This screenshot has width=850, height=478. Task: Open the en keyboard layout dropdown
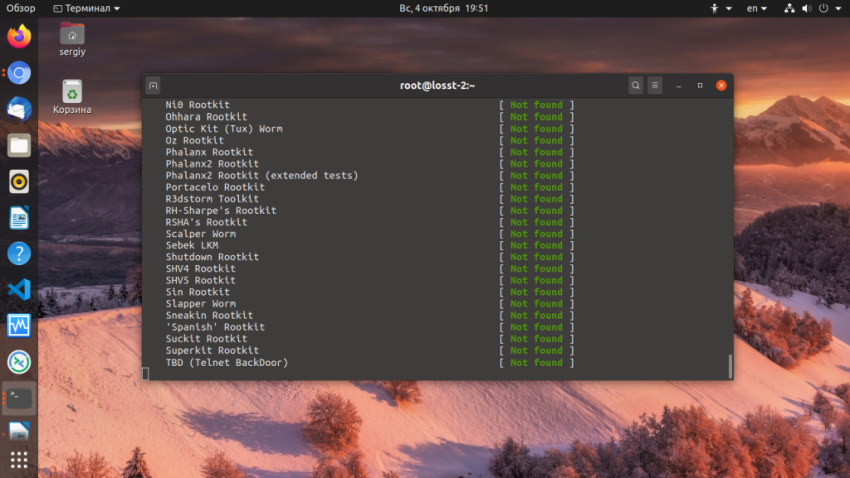[x=757, y=8]
